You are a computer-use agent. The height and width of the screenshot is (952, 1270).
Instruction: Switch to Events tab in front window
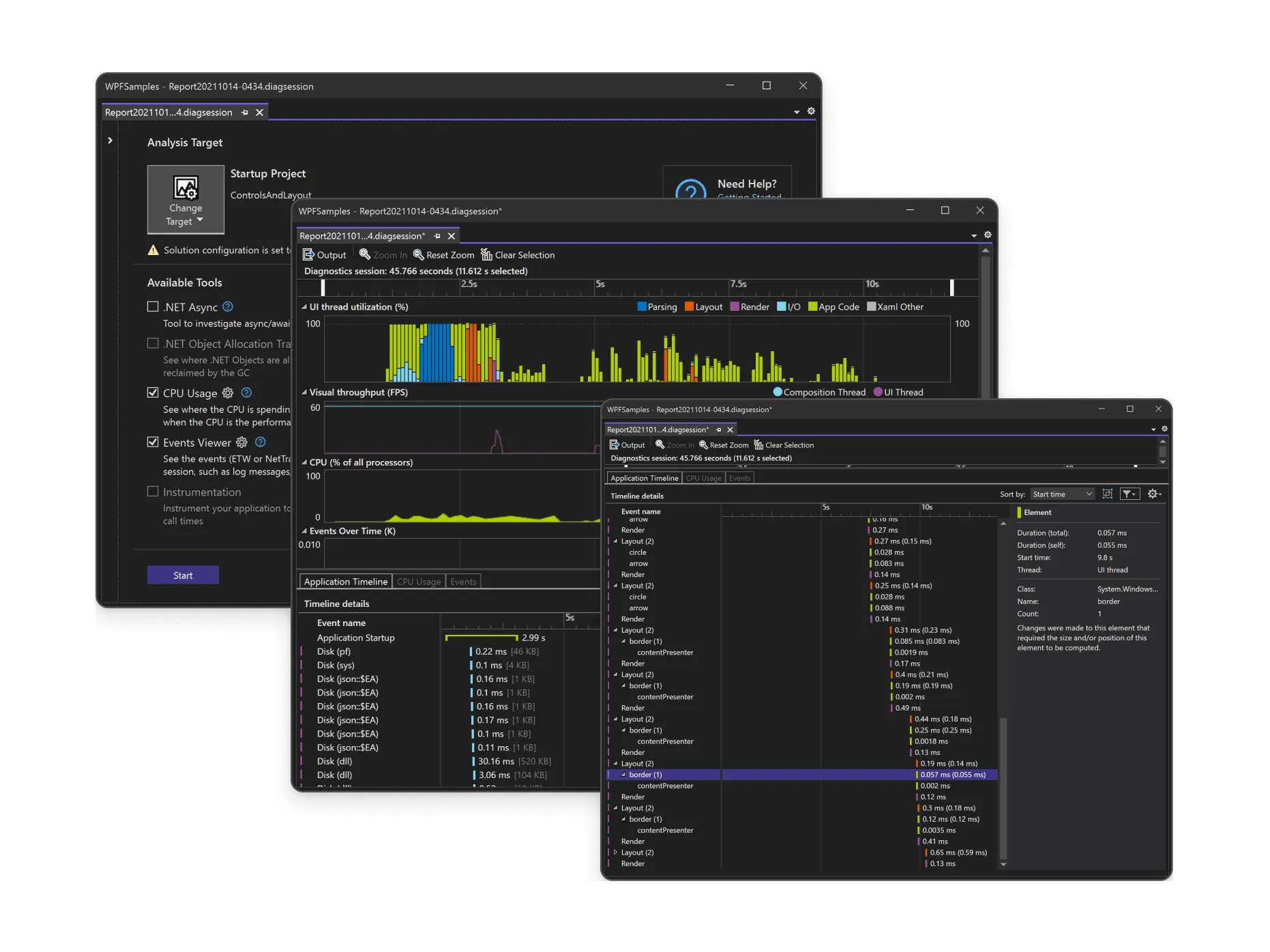pyautogui.click(x=739, y=478)
